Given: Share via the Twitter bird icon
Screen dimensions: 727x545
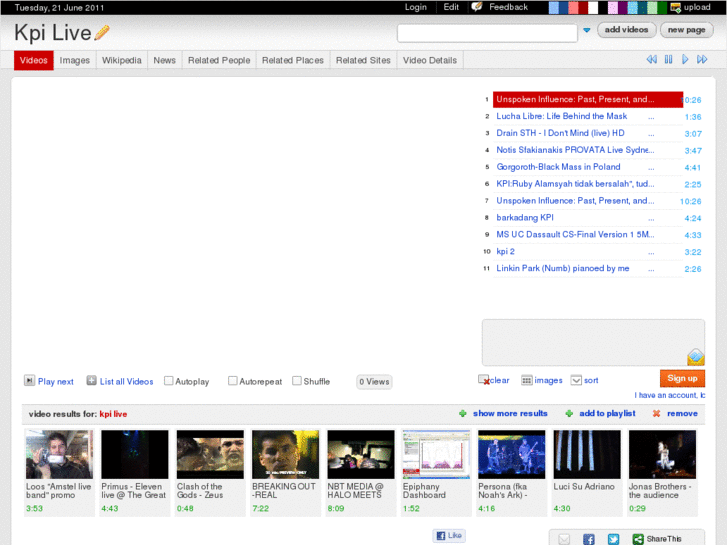Looking at the screenshot, I should 613,539.
